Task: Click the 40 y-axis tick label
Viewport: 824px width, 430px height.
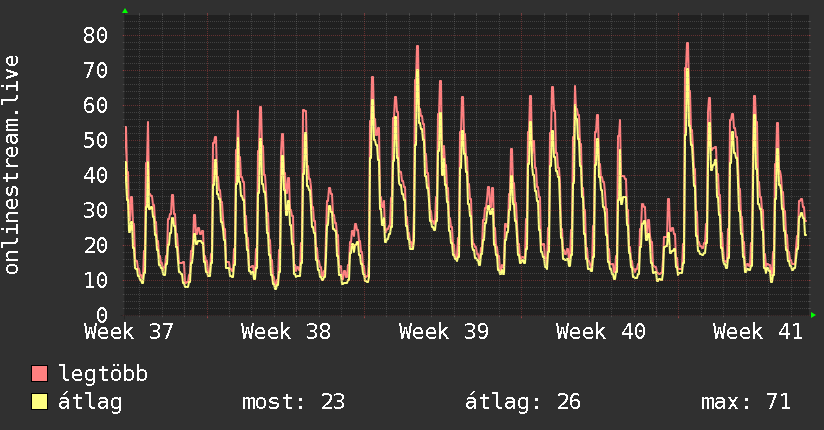Action: click(96, 176)
